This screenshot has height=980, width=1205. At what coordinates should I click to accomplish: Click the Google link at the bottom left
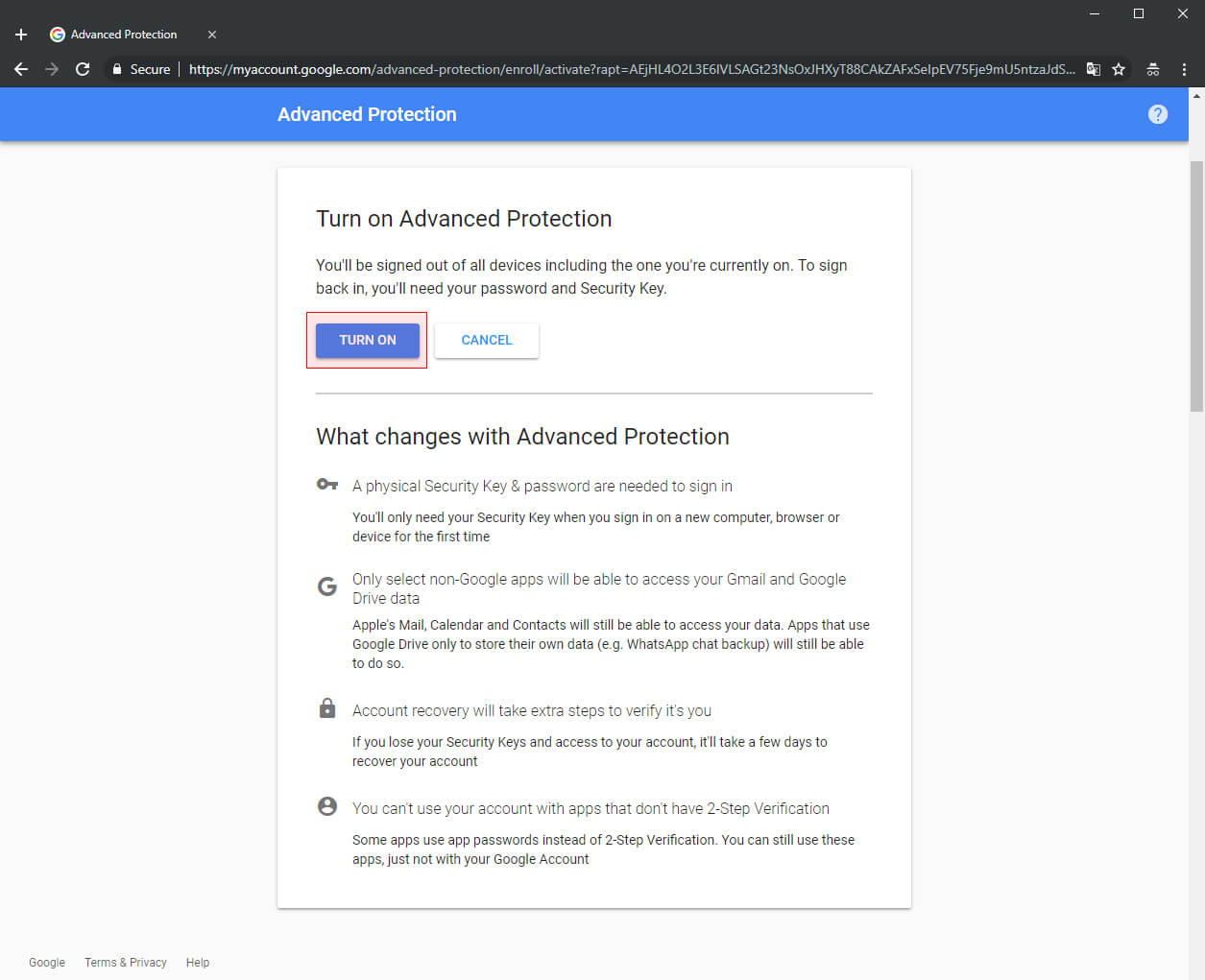tap(47, 962)
